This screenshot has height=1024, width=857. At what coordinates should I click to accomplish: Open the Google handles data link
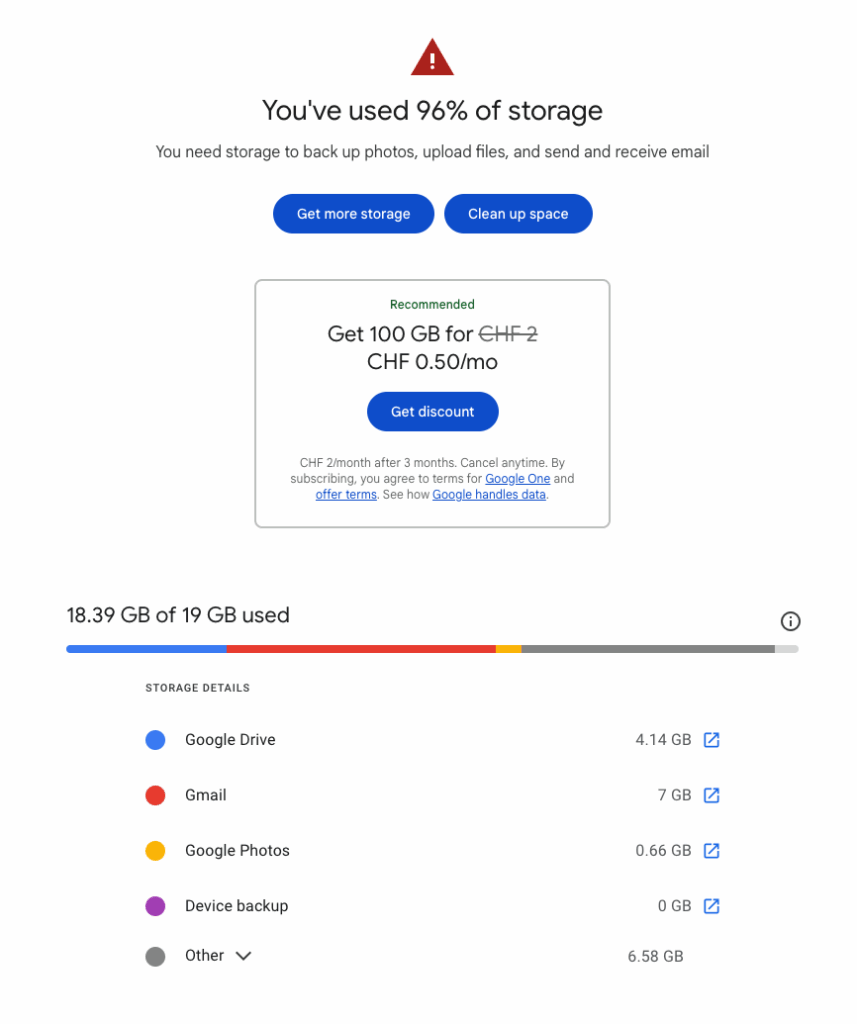point(489,494)
